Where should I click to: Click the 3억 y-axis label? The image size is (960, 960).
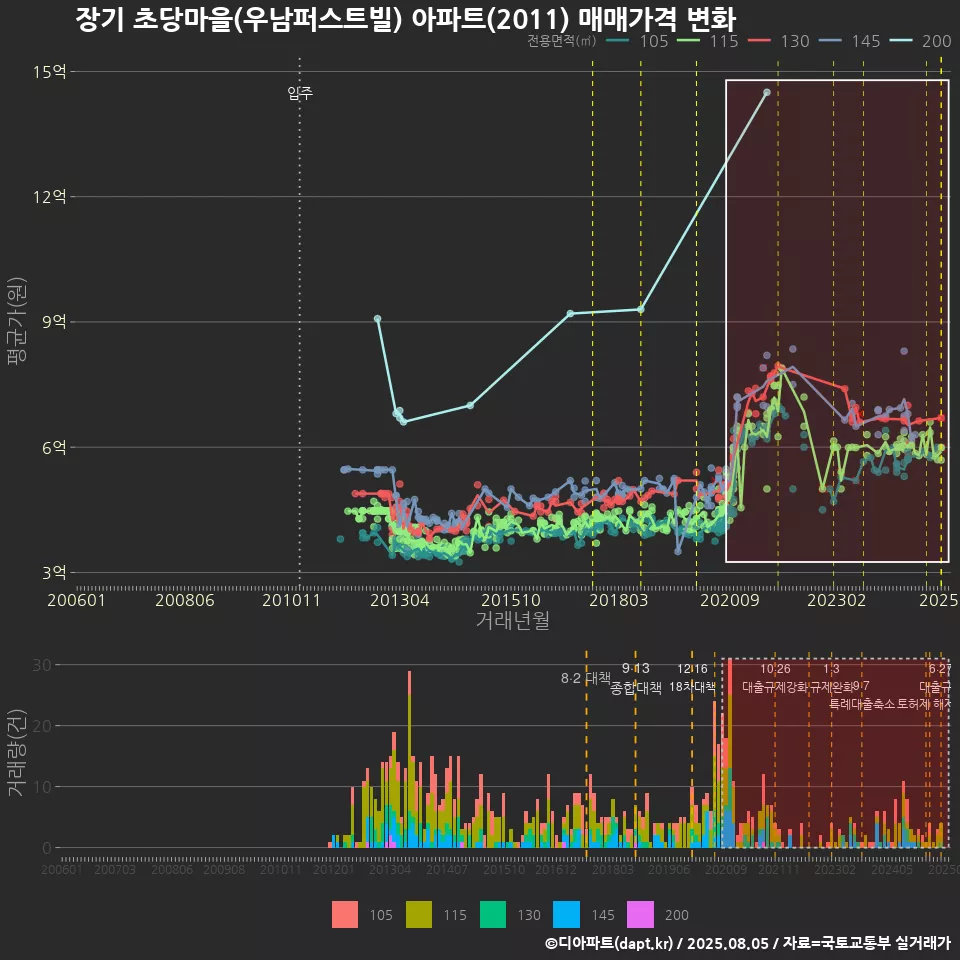coord(54,572)
